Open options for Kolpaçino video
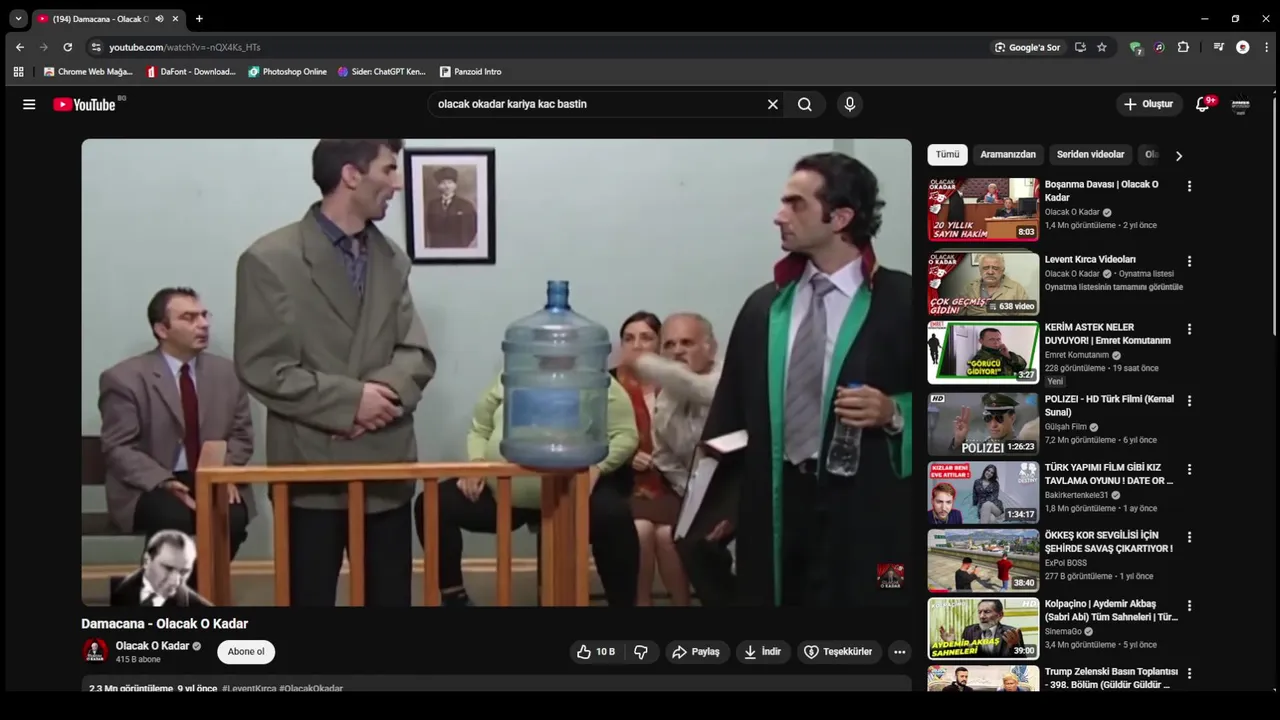 coord(1189,605)
